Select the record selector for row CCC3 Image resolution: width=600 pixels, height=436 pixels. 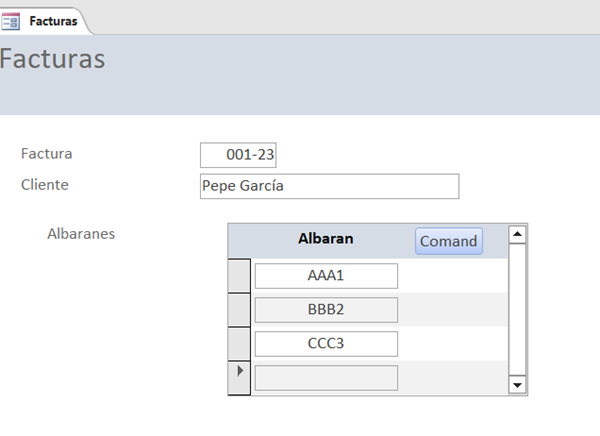(x=240, y=343)
